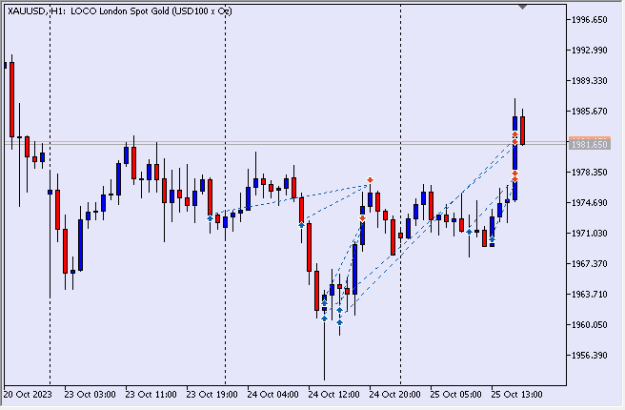Screen dimensions: 625x410
Task: Select the buy arrow on the 24 Oct 11:00 candle
Action: click(x=302, y=225)
